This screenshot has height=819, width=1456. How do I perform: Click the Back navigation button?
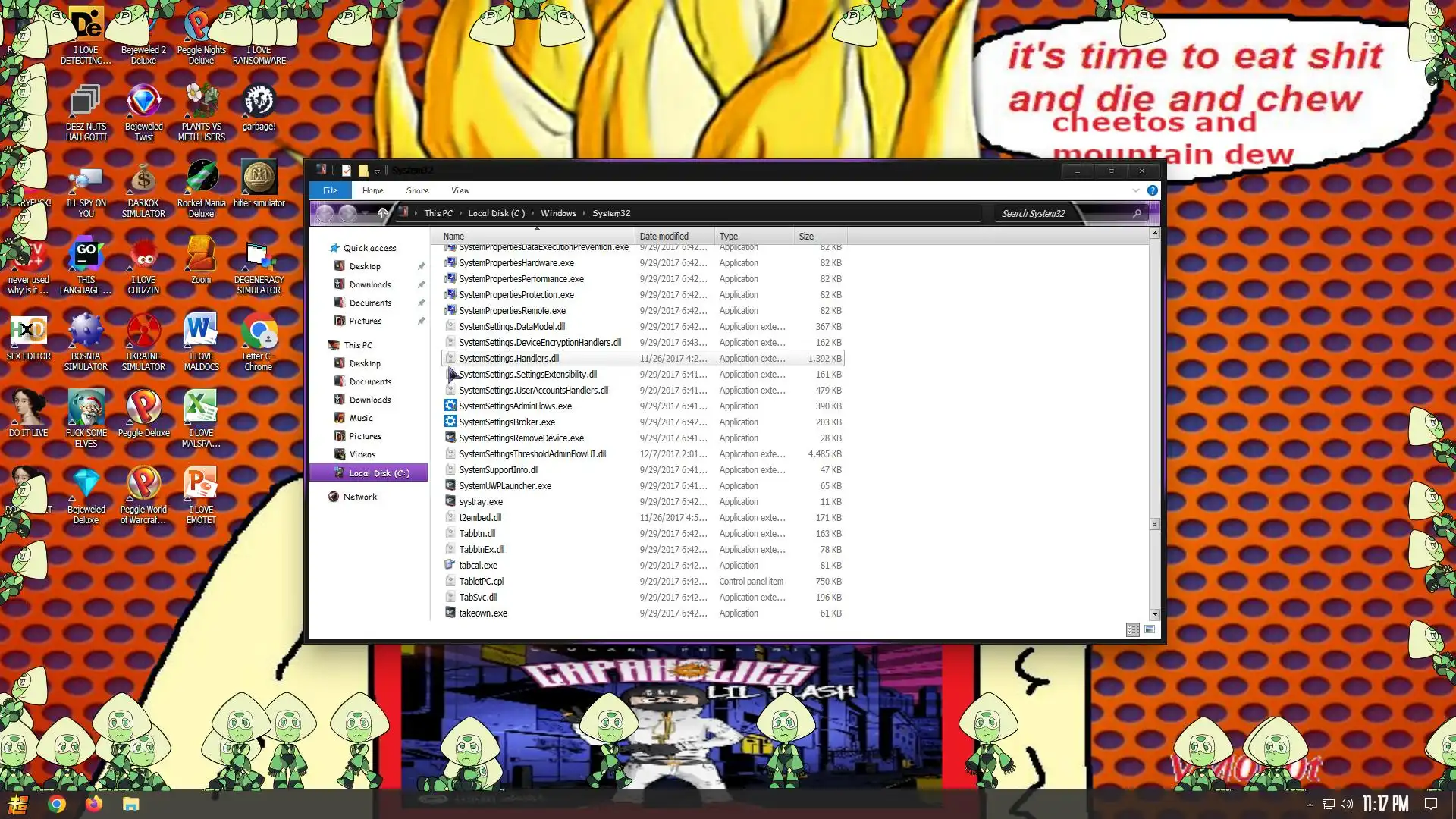(x=325, y=214)
